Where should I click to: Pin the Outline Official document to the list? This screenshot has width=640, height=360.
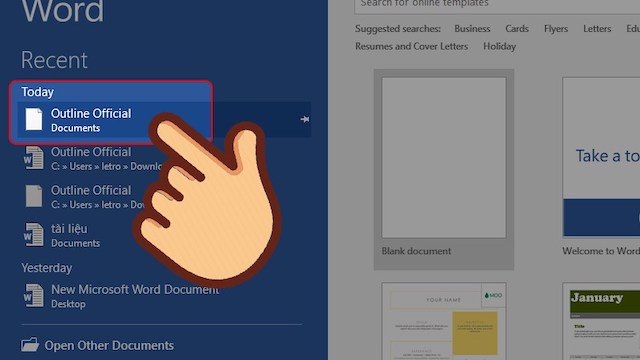pyautogui.click(x=304, y=119)
